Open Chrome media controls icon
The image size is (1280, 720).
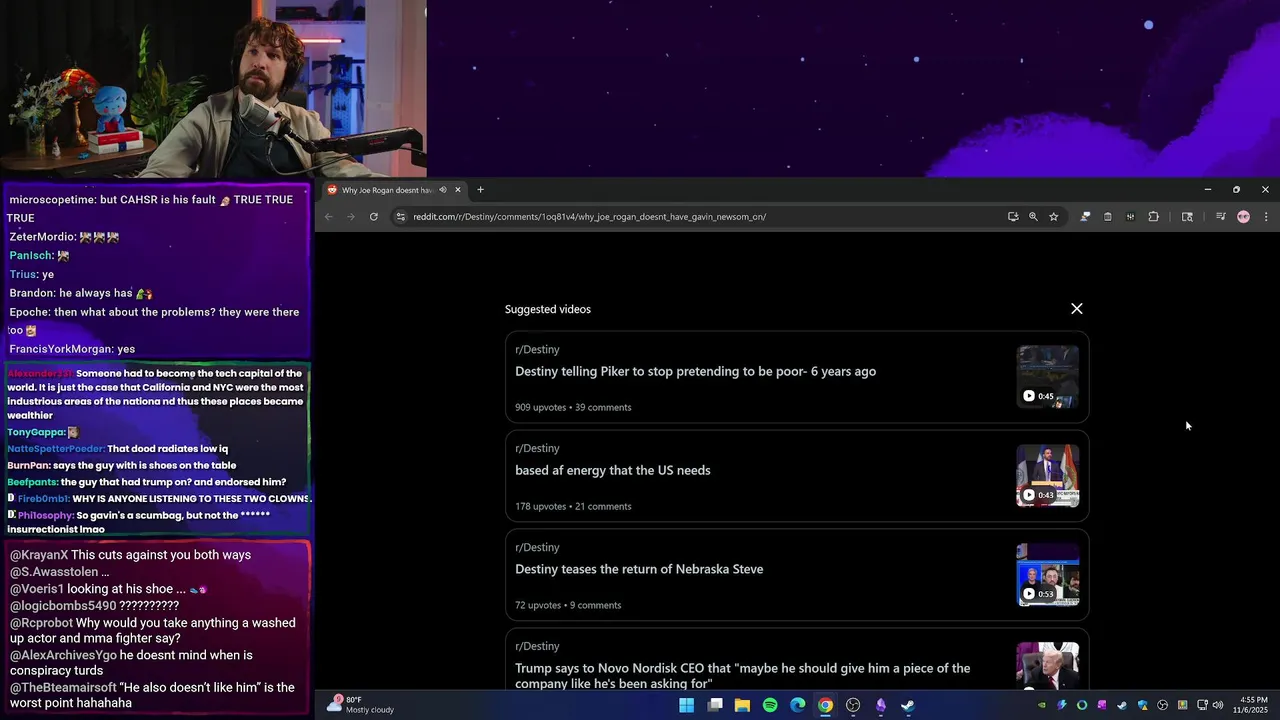1221,216
